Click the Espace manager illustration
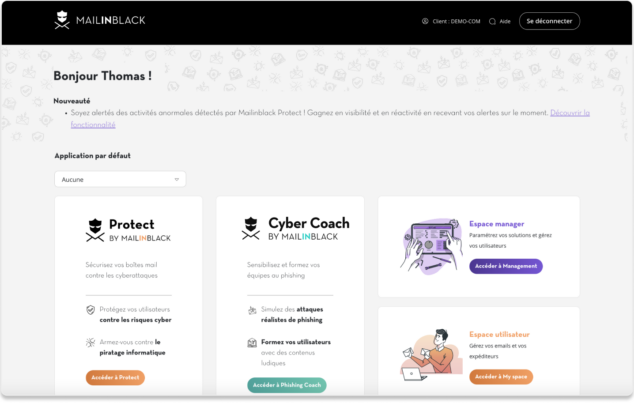Screen dimensions: 634x403 (431, 246)
